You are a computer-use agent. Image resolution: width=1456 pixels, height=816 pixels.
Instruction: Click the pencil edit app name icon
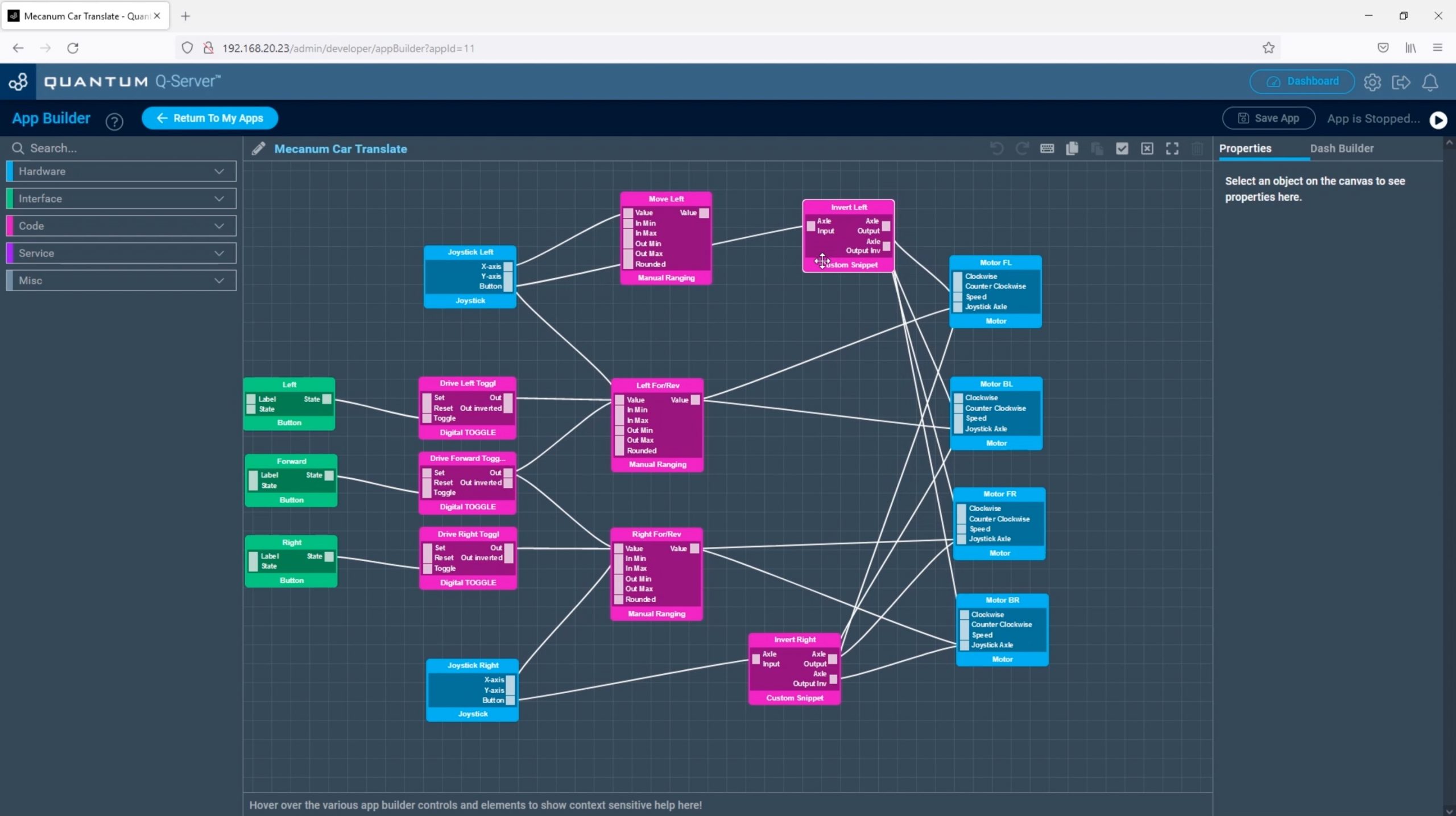tap(258, 148)
